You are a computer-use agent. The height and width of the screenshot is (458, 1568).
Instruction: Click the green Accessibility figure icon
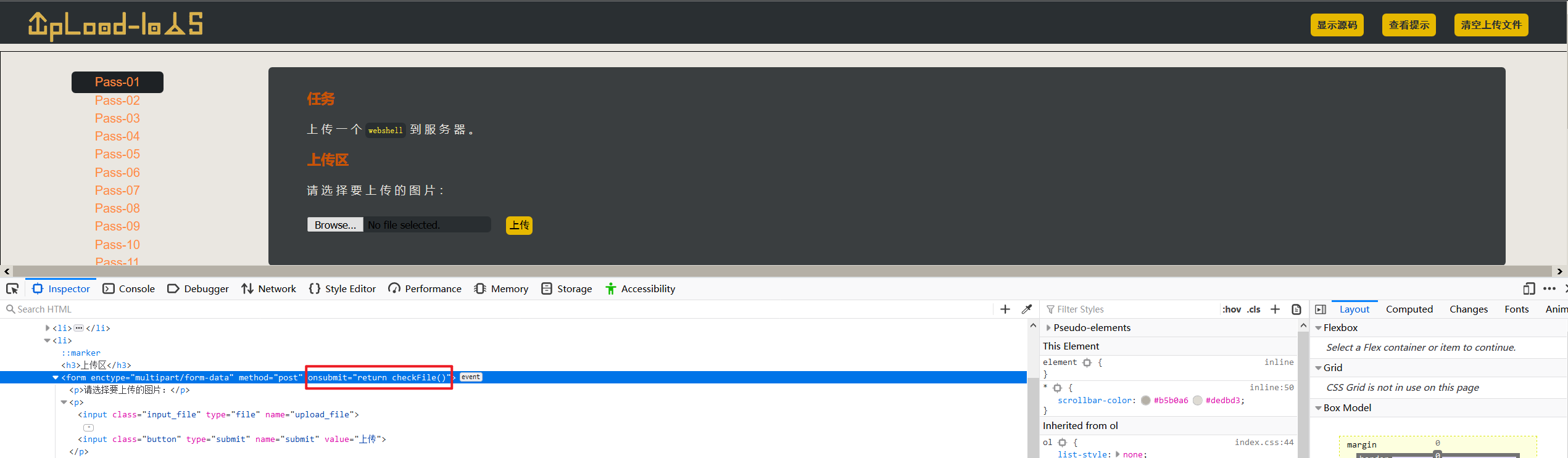pyautogui.click(x=611, y=288)
